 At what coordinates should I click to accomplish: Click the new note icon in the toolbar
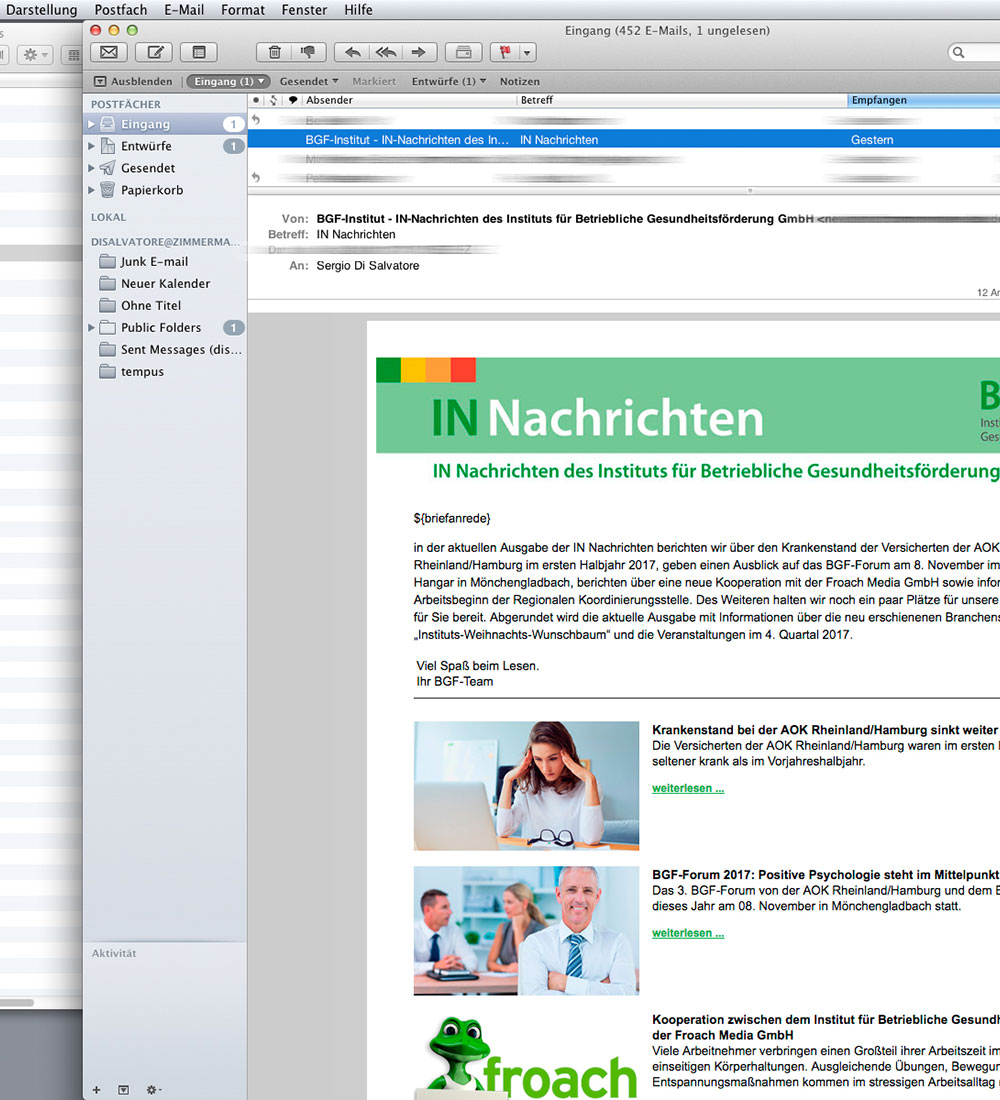click(198, 52)
